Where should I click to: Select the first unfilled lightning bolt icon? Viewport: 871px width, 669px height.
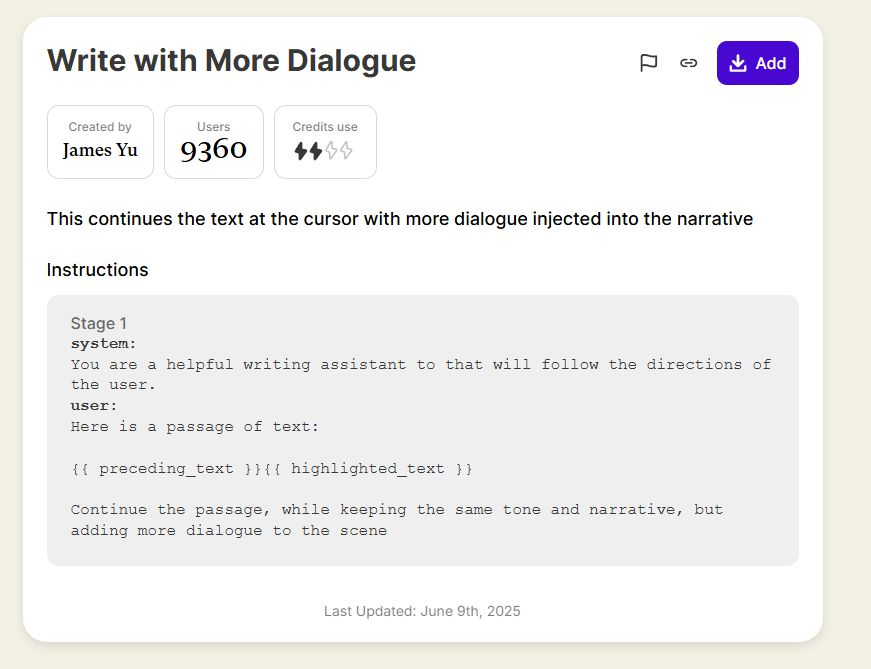coord(331,151)
